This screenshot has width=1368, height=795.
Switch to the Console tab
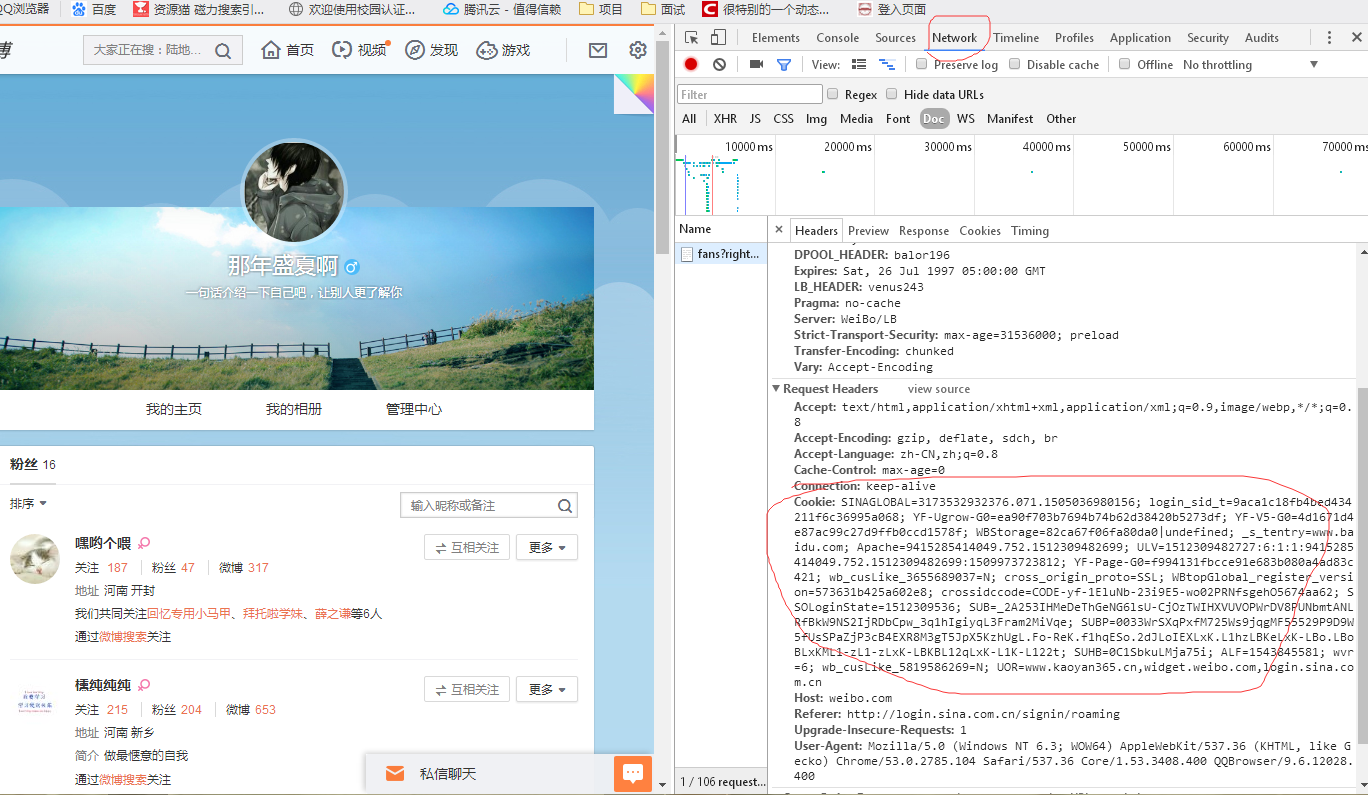pos(838,38)
